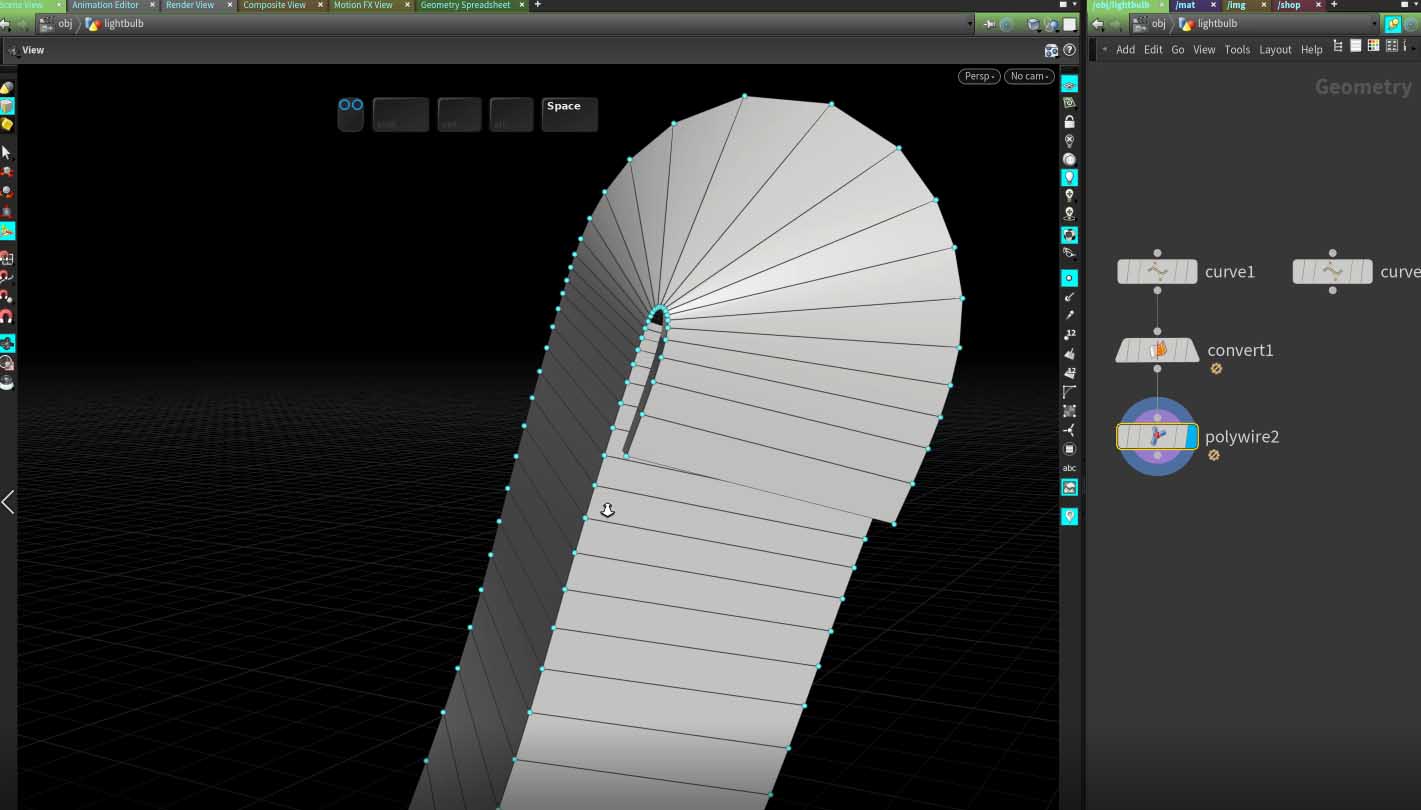Open the Persp viewport dropdown

click(978, 76)
